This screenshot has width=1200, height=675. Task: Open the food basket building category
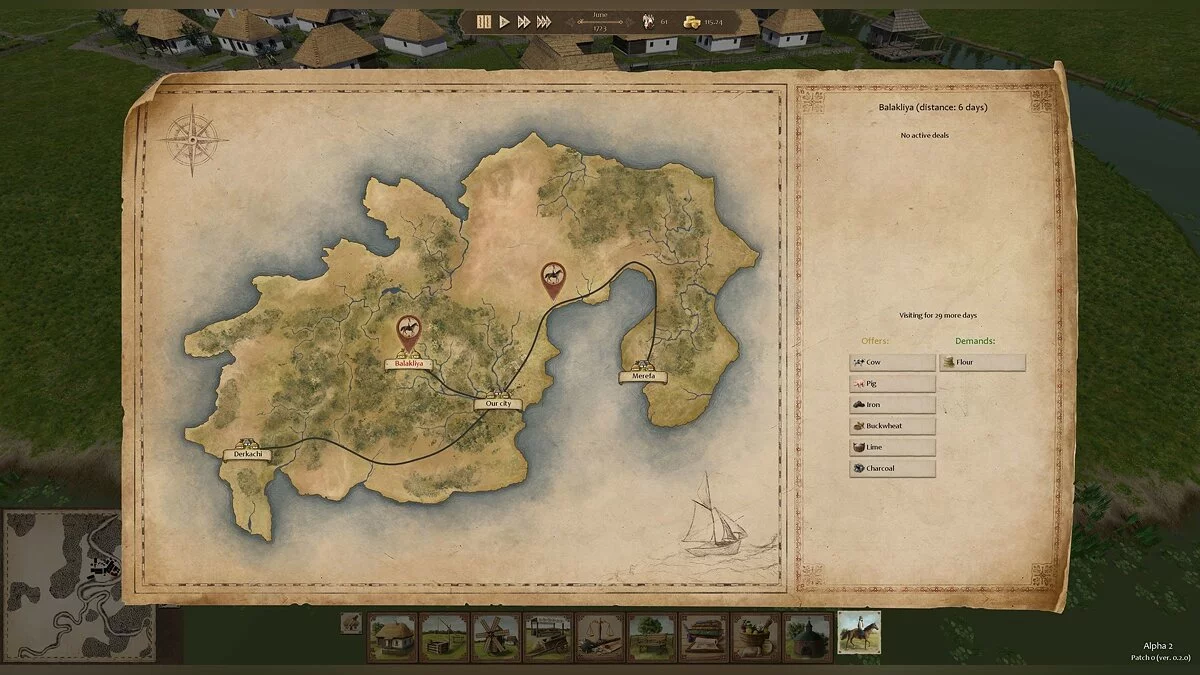pos(756,637)
